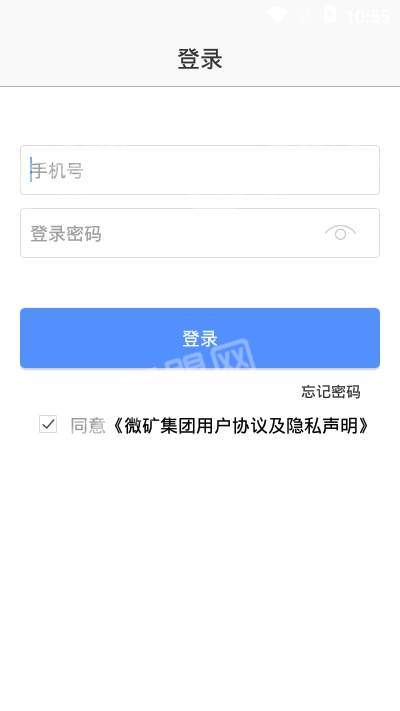
Task: Focus the 登录密码 input field
Action: (x=200, y=233)
